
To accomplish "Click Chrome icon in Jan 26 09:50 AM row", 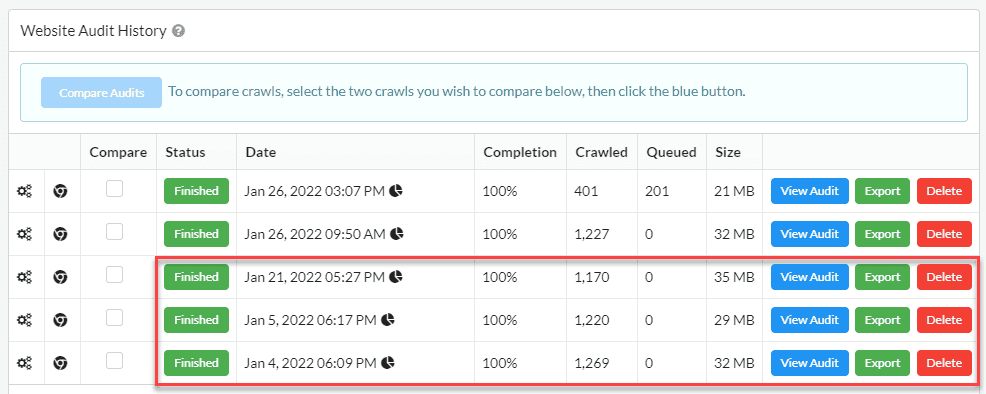I will point(60,234).
